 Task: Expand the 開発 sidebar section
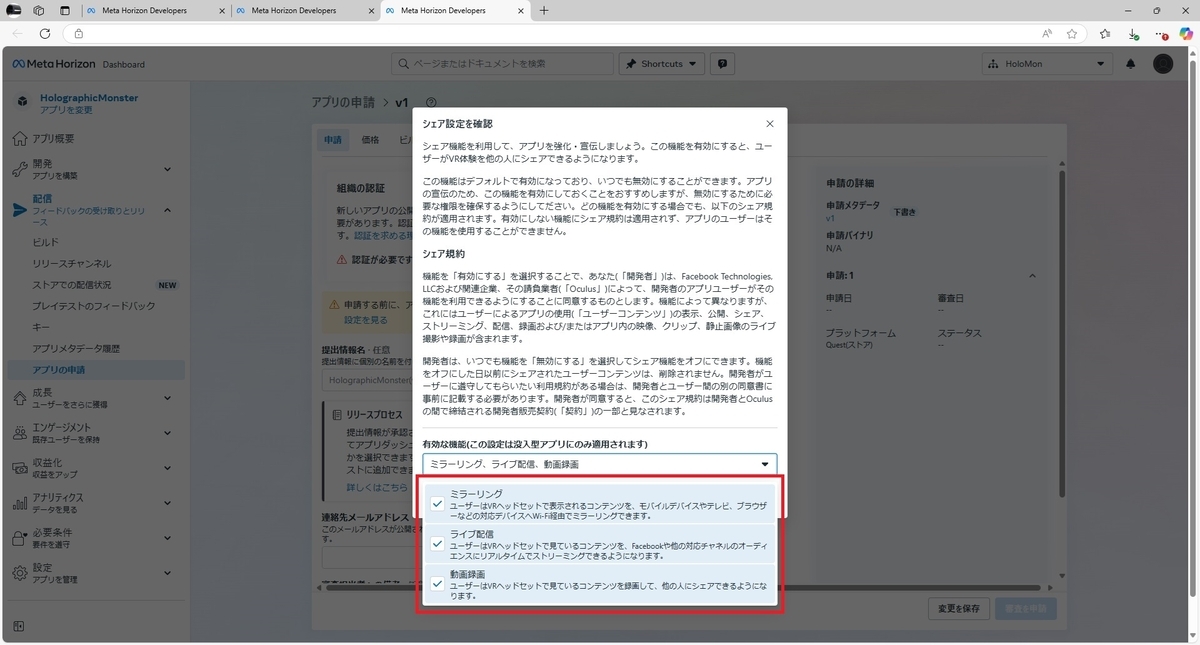pos(167,169)
